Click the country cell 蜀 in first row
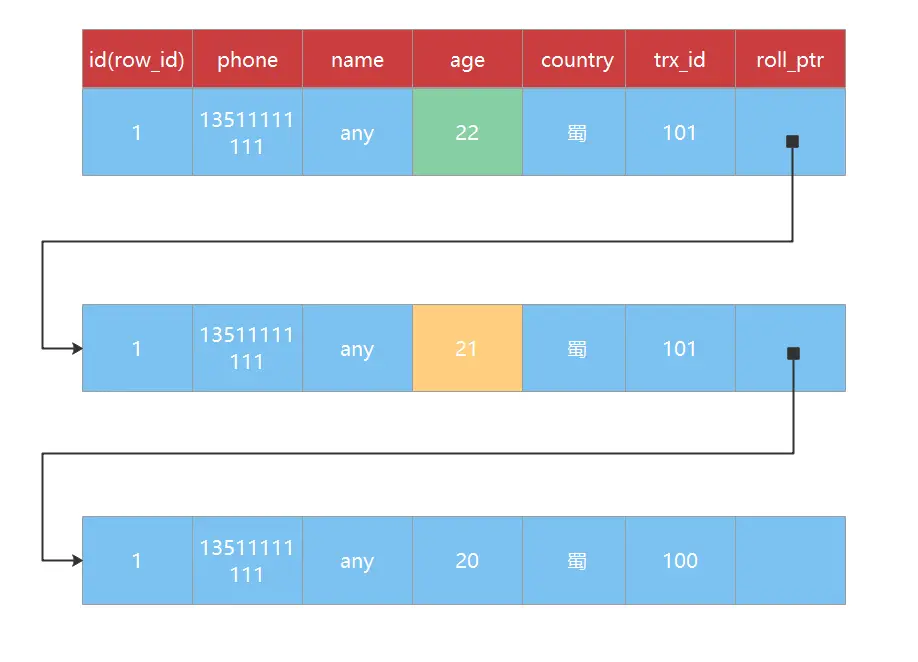The width and height of the screenshot is (918, 662). (574, 132)
